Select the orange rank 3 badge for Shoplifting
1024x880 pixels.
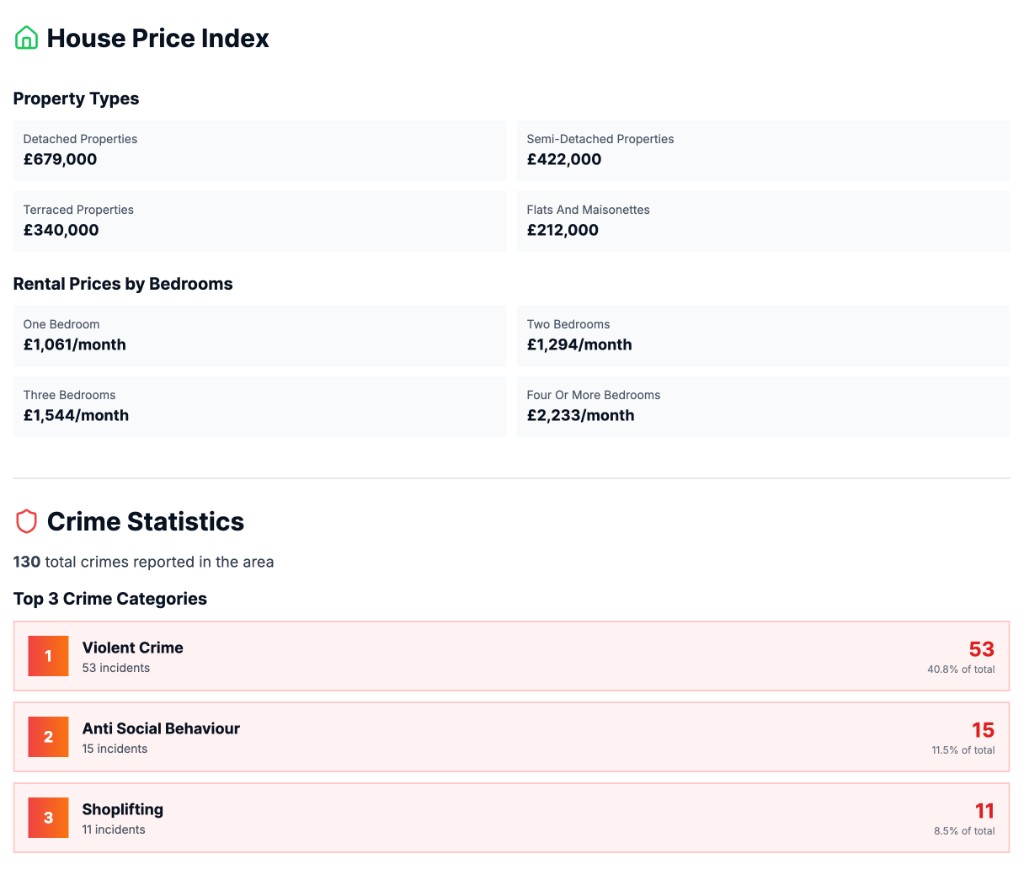pos(48,817)
